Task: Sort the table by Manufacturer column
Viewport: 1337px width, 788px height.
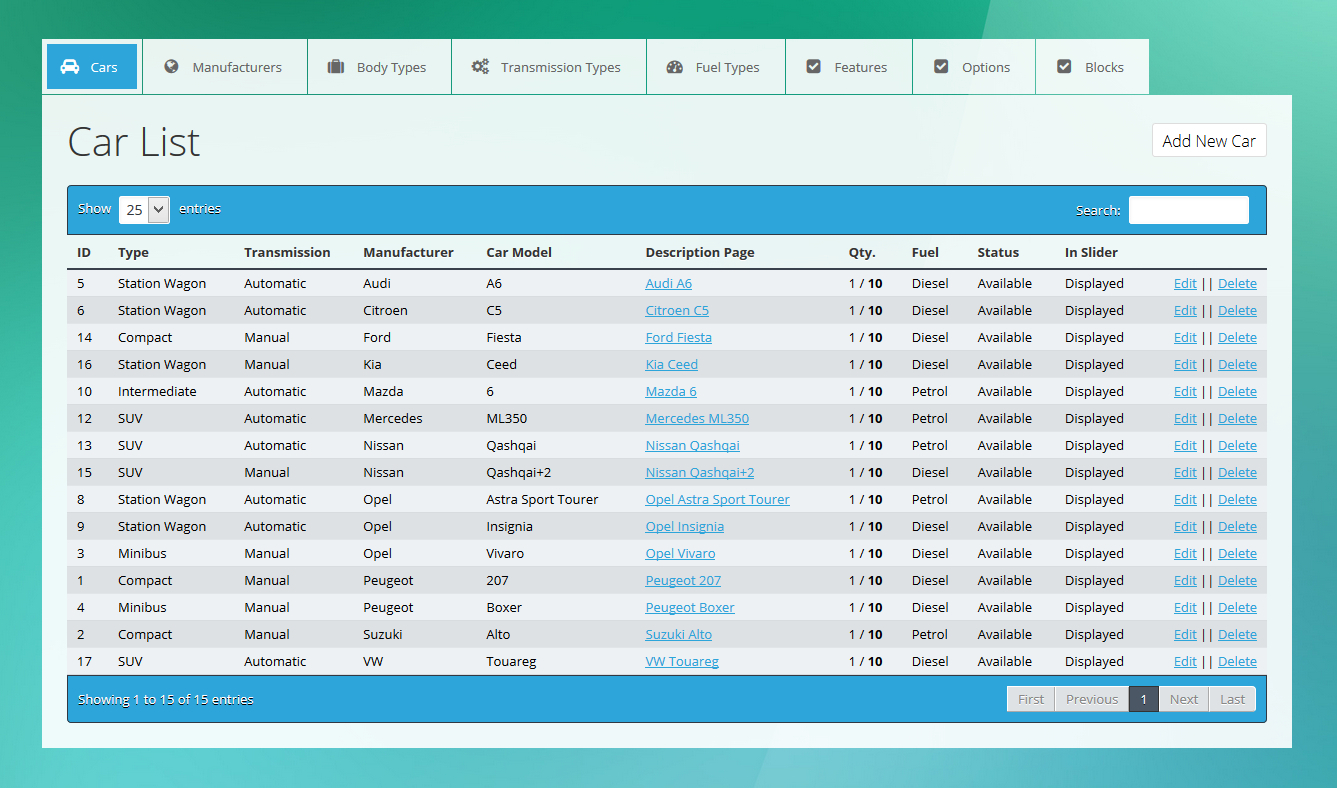Action: (x=408, y=252)
